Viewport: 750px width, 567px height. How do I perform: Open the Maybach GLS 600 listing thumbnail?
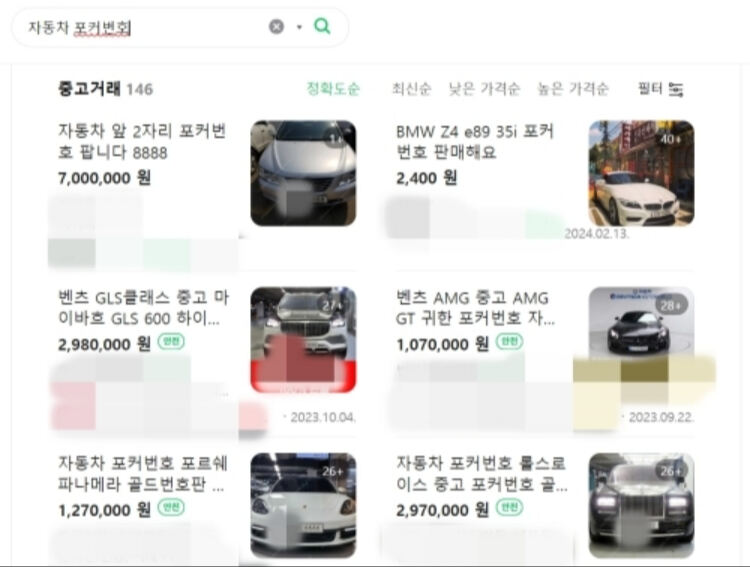click(x=303, y=339)
